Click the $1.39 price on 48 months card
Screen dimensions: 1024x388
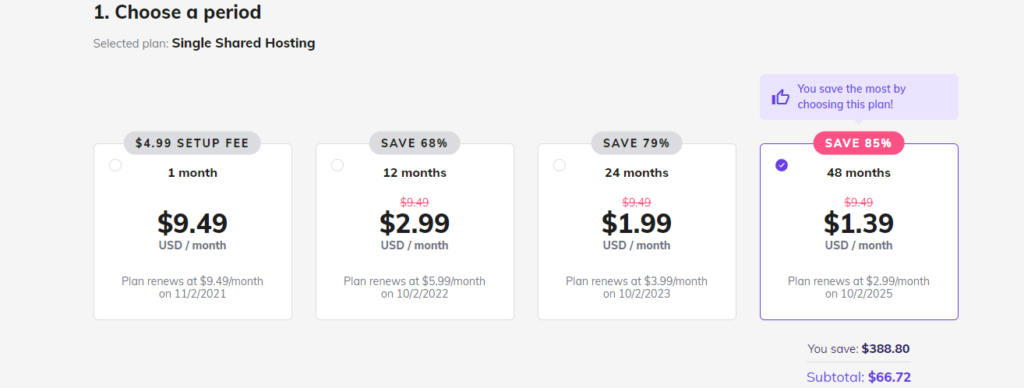(x=859, y=223)
